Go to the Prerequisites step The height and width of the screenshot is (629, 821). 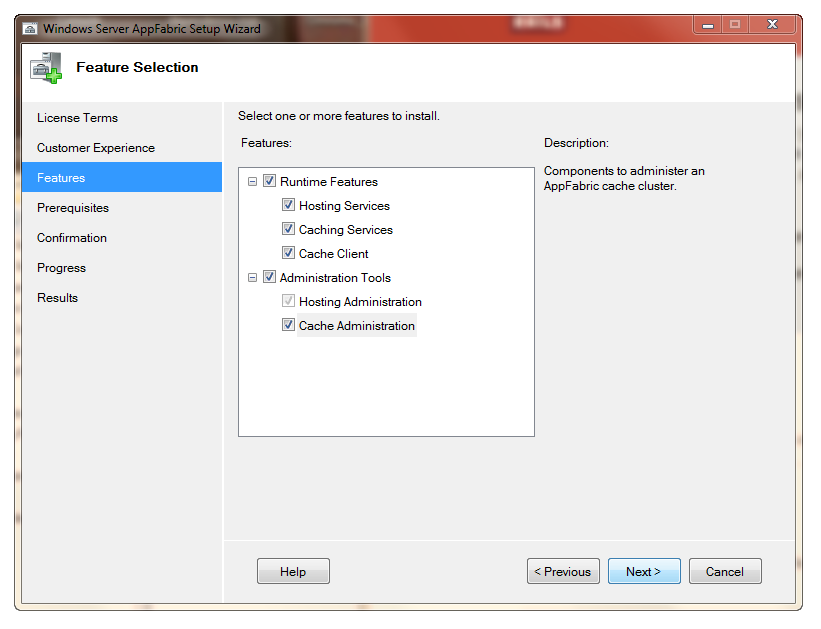pyautogui.click(x=83, y=207)
